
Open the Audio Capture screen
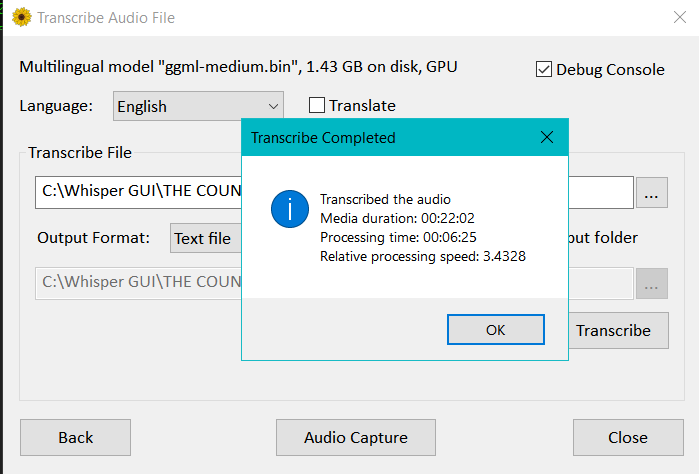(x=355, y=437)
